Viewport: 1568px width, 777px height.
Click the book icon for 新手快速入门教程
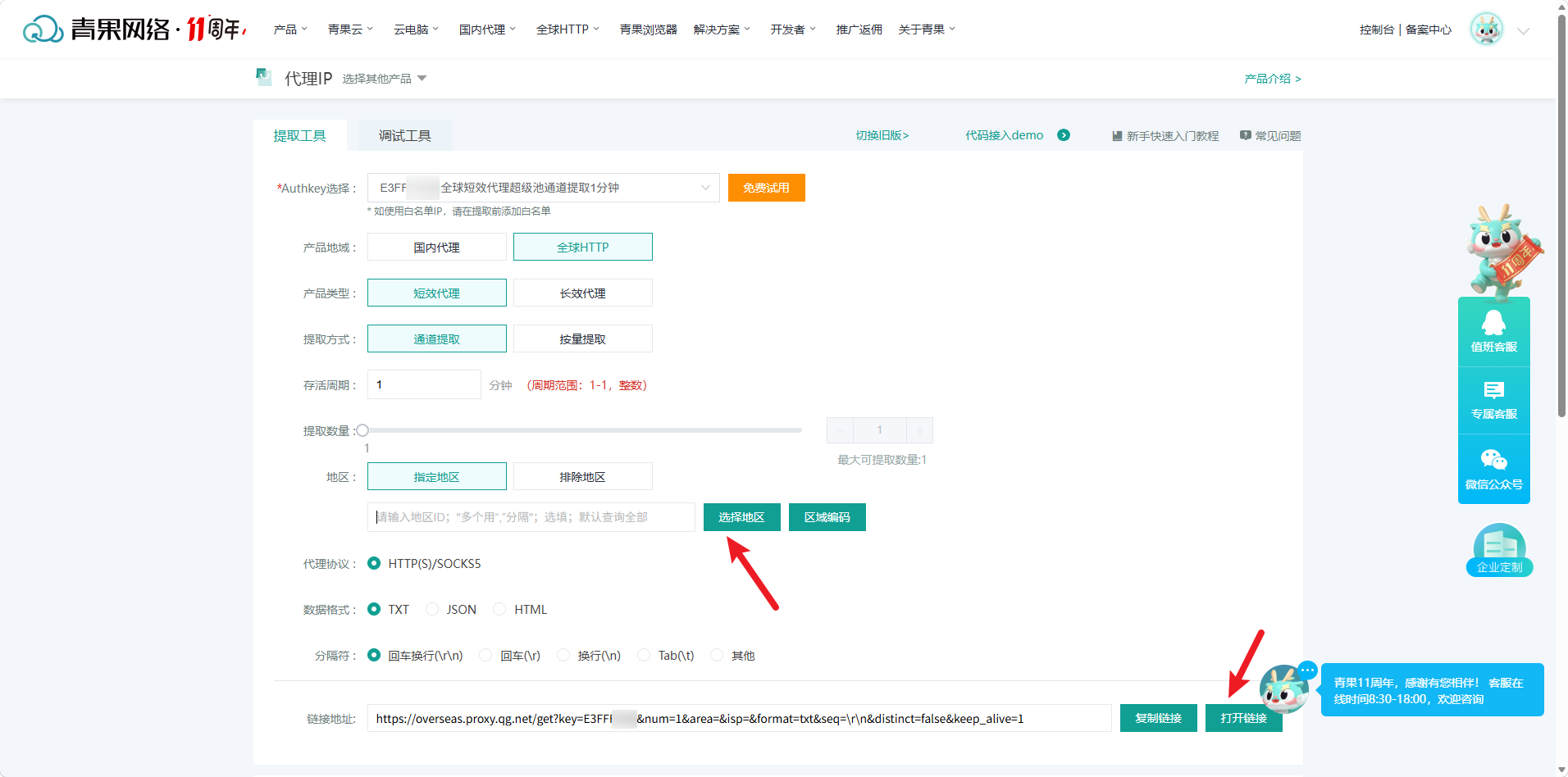tap(1117, 136)
